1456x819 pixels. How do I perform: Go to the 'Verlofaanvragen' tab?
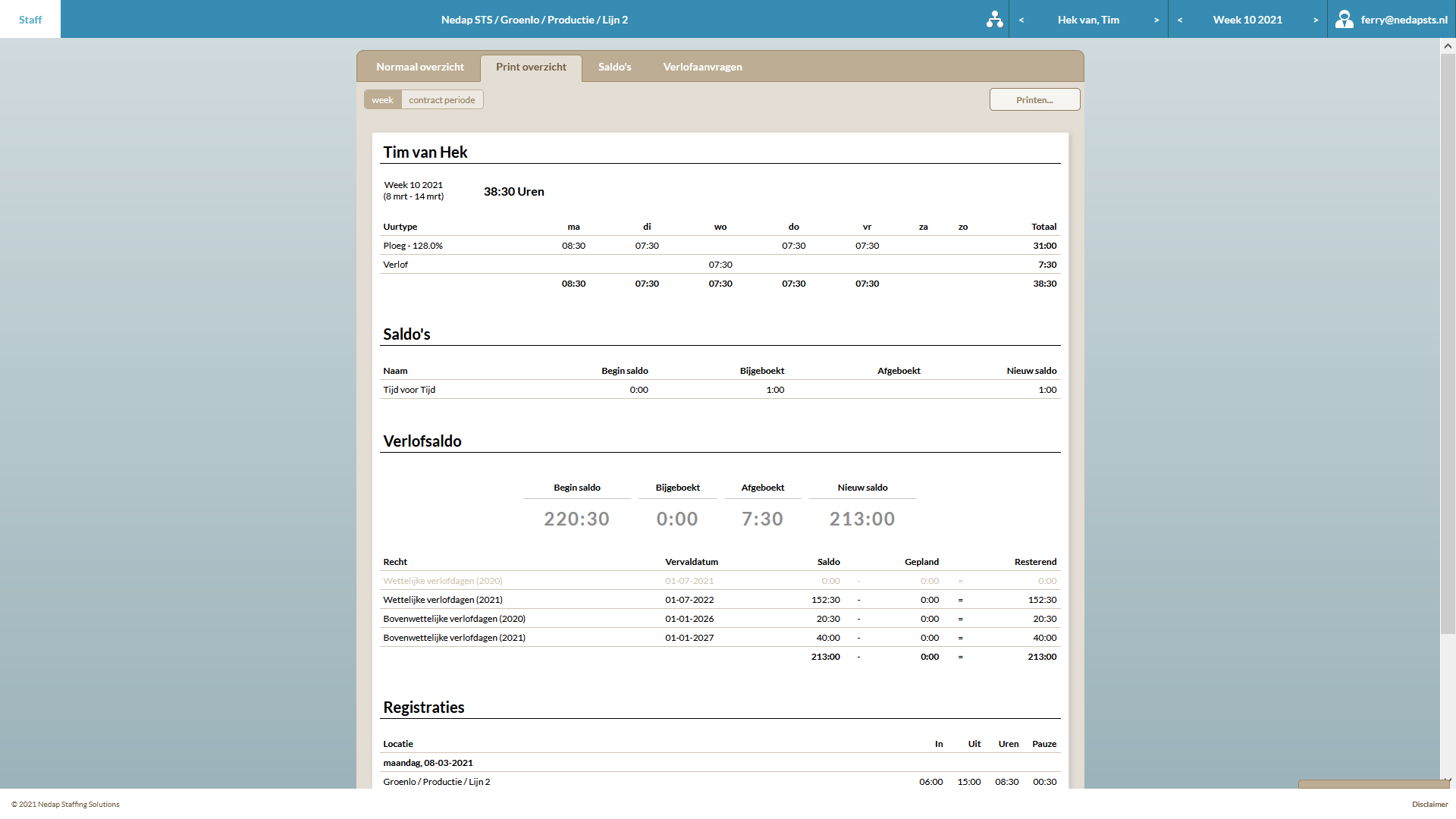702,67
